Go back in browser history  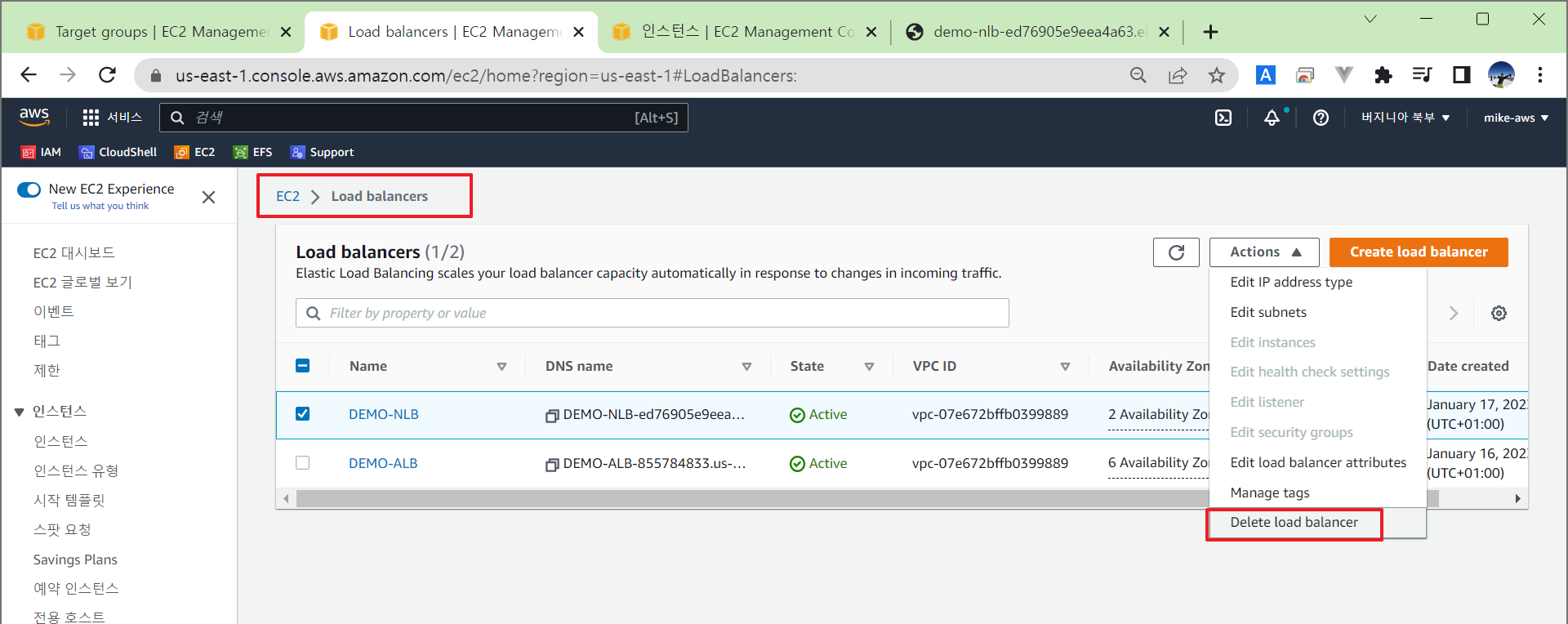[29, 75]
